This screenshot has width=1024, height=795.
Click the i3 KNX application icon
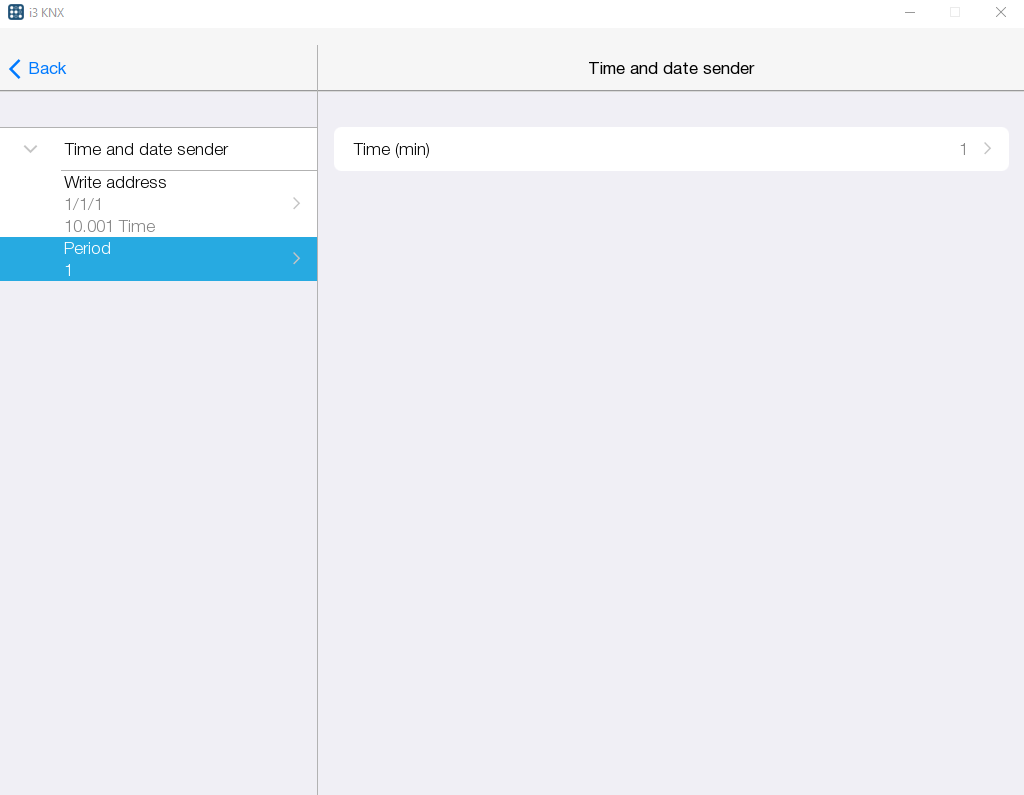point(14,12)
